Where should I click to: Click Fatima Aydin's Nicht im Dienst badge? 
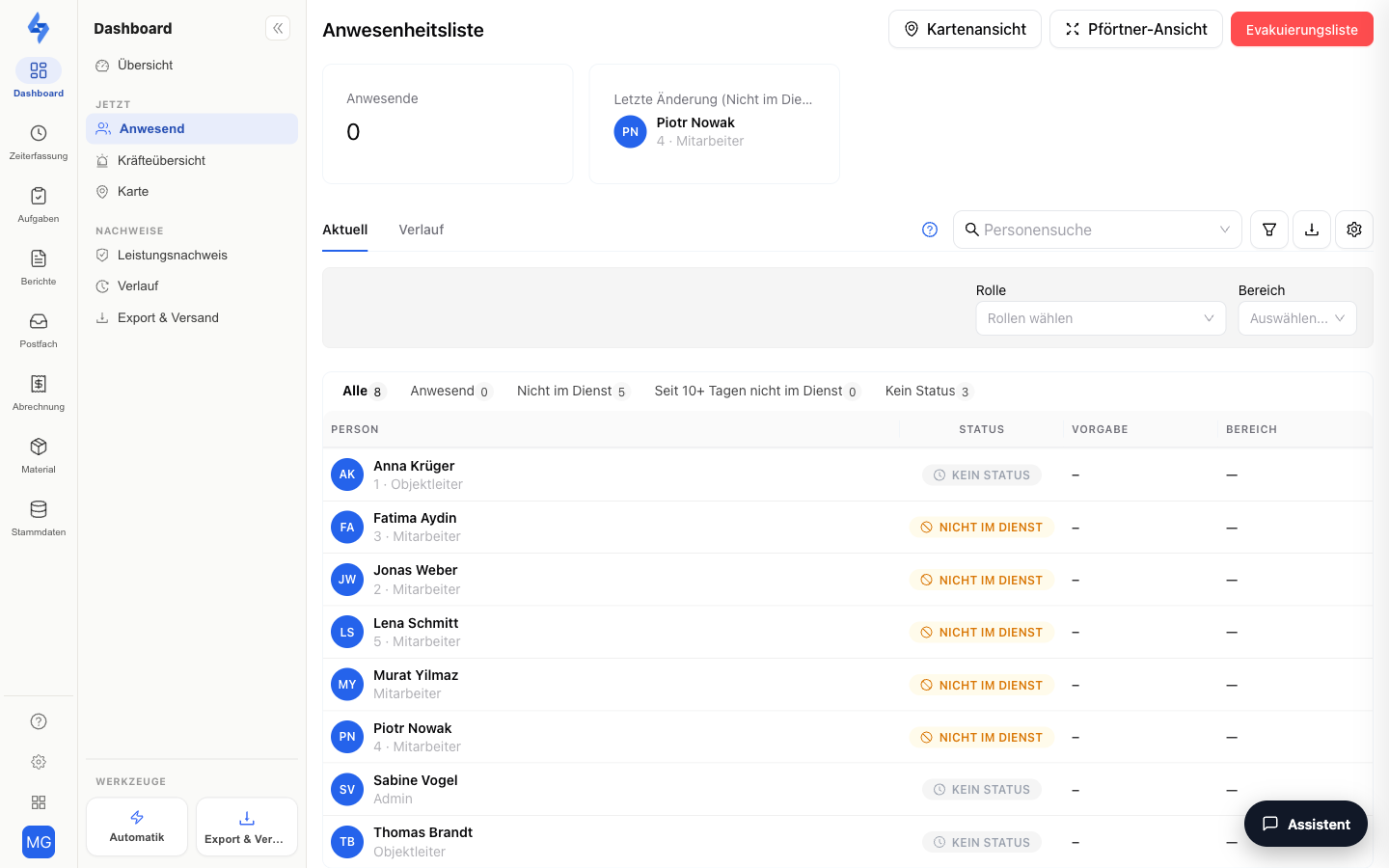click(982, 528)
